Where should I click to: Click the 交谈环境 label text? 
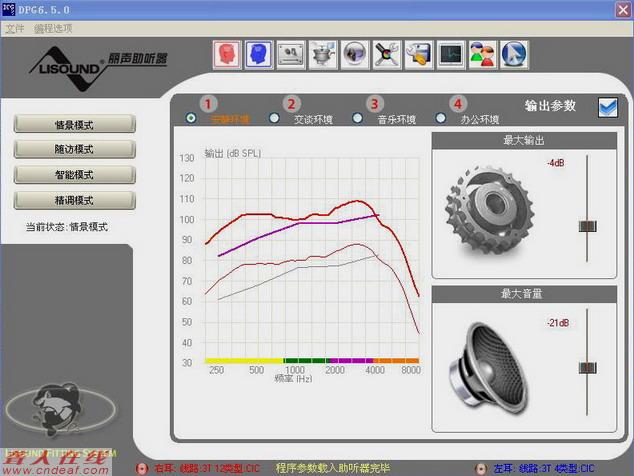(x=313, y=119)
